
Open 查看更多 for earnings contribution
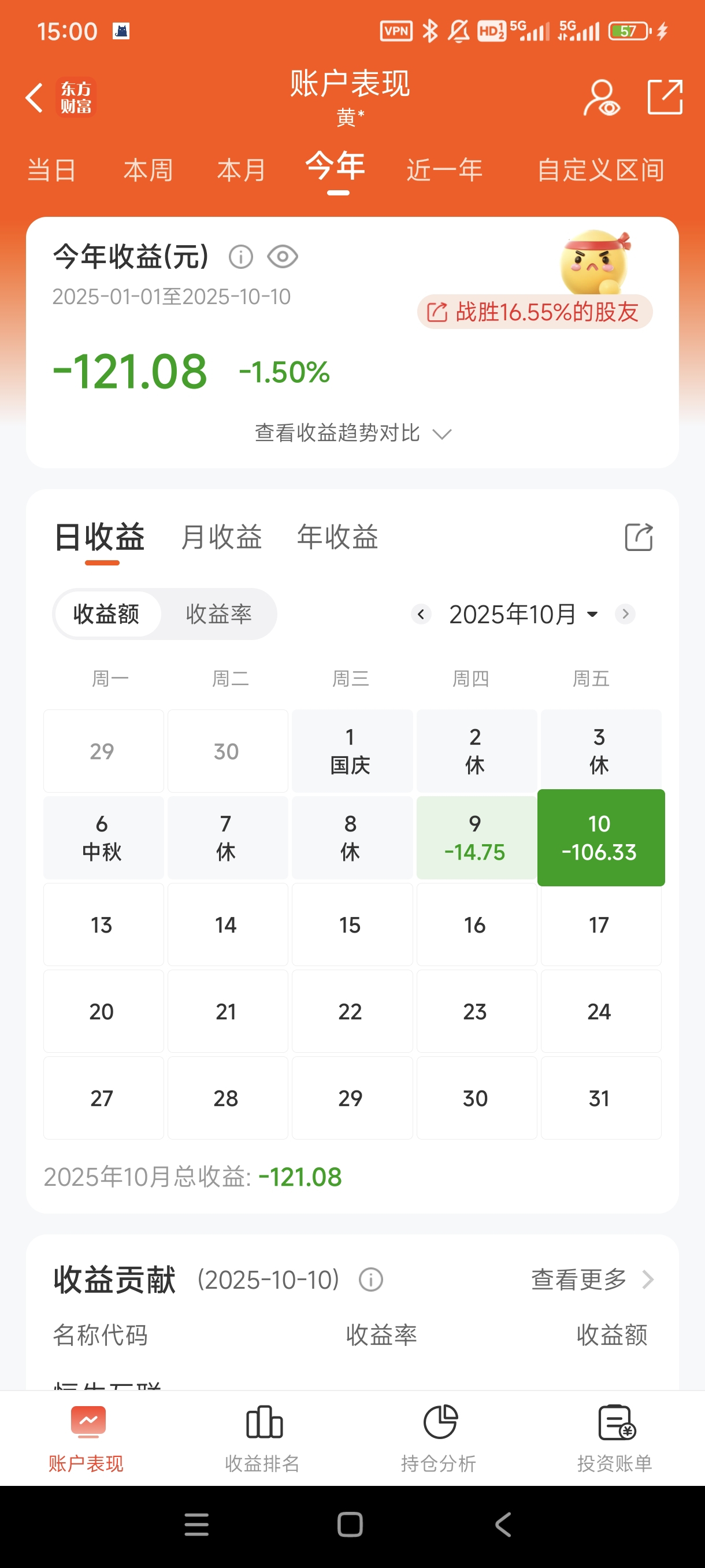(591, 1279)
